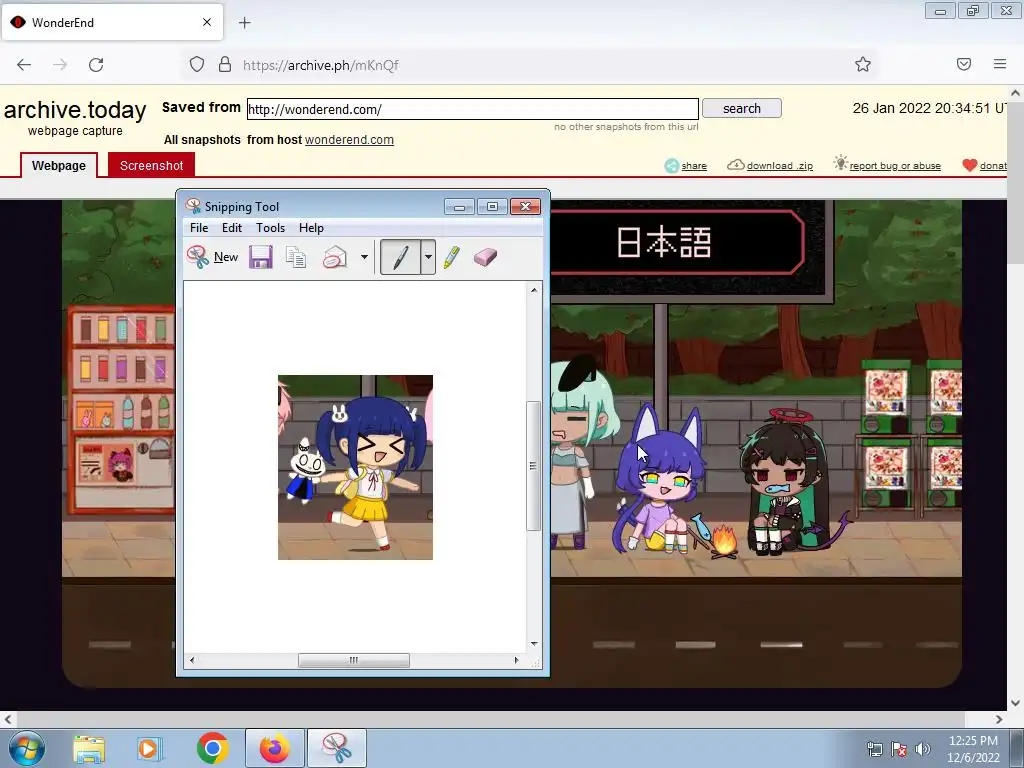Open the Windows Start menu
The image size is (1024, 768).
(x=26, y=748)
